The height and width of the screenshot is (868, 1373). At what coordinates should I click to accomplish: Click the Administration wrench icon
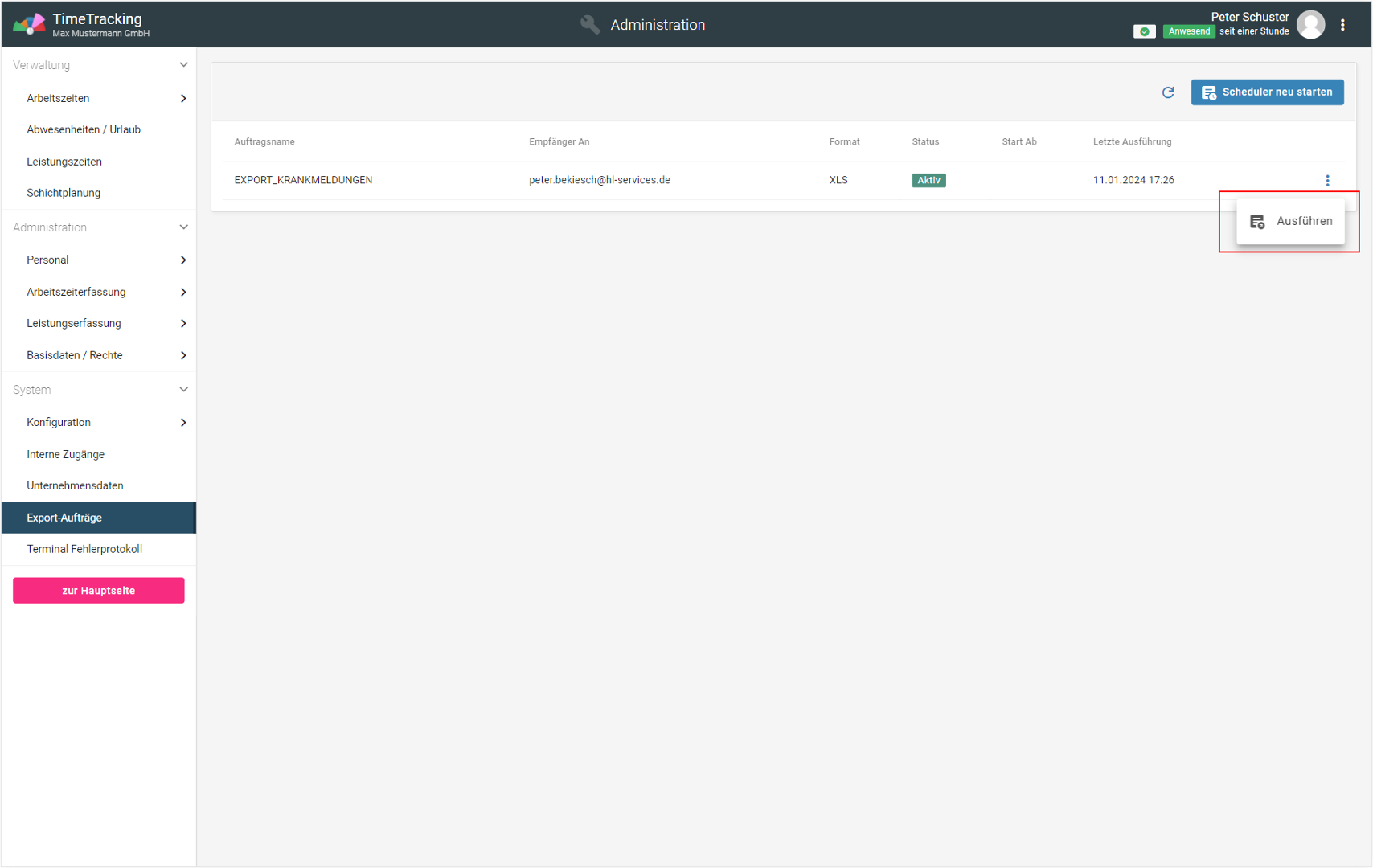(x=590, y=25)
